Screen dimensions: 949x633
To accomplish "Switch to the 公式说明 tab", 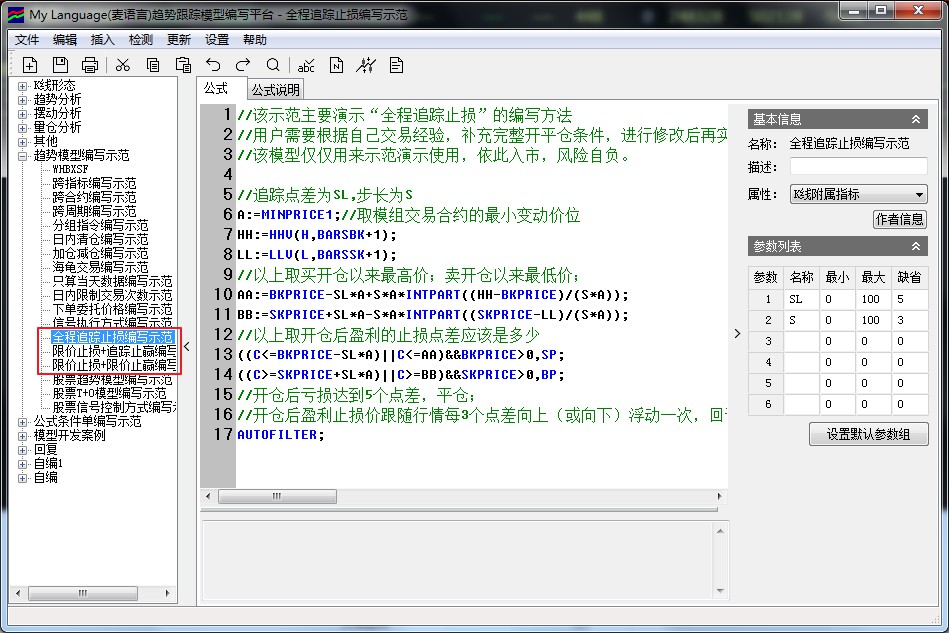I will [275, 90].
